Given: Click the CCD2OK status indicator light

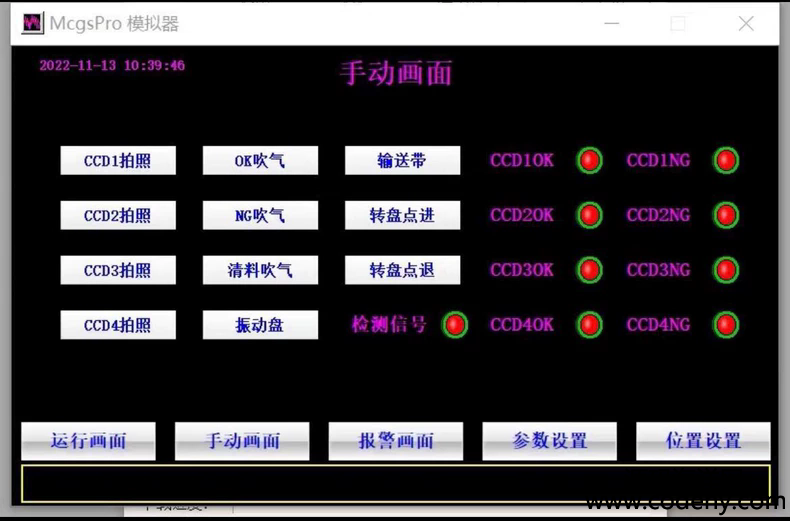Looking at the screenshot, I should (590, 215).
